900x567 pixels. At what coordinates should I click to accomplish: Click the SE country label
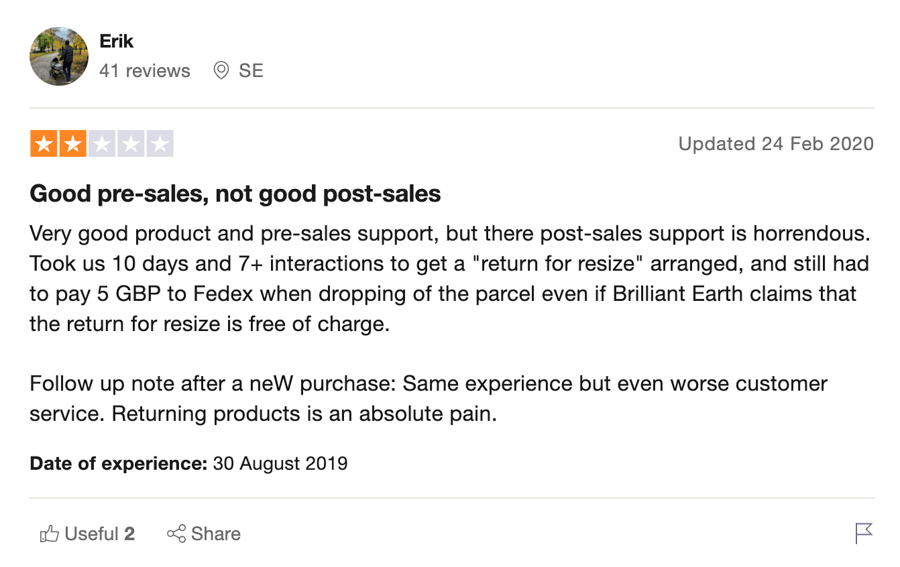tap(251, 71)
